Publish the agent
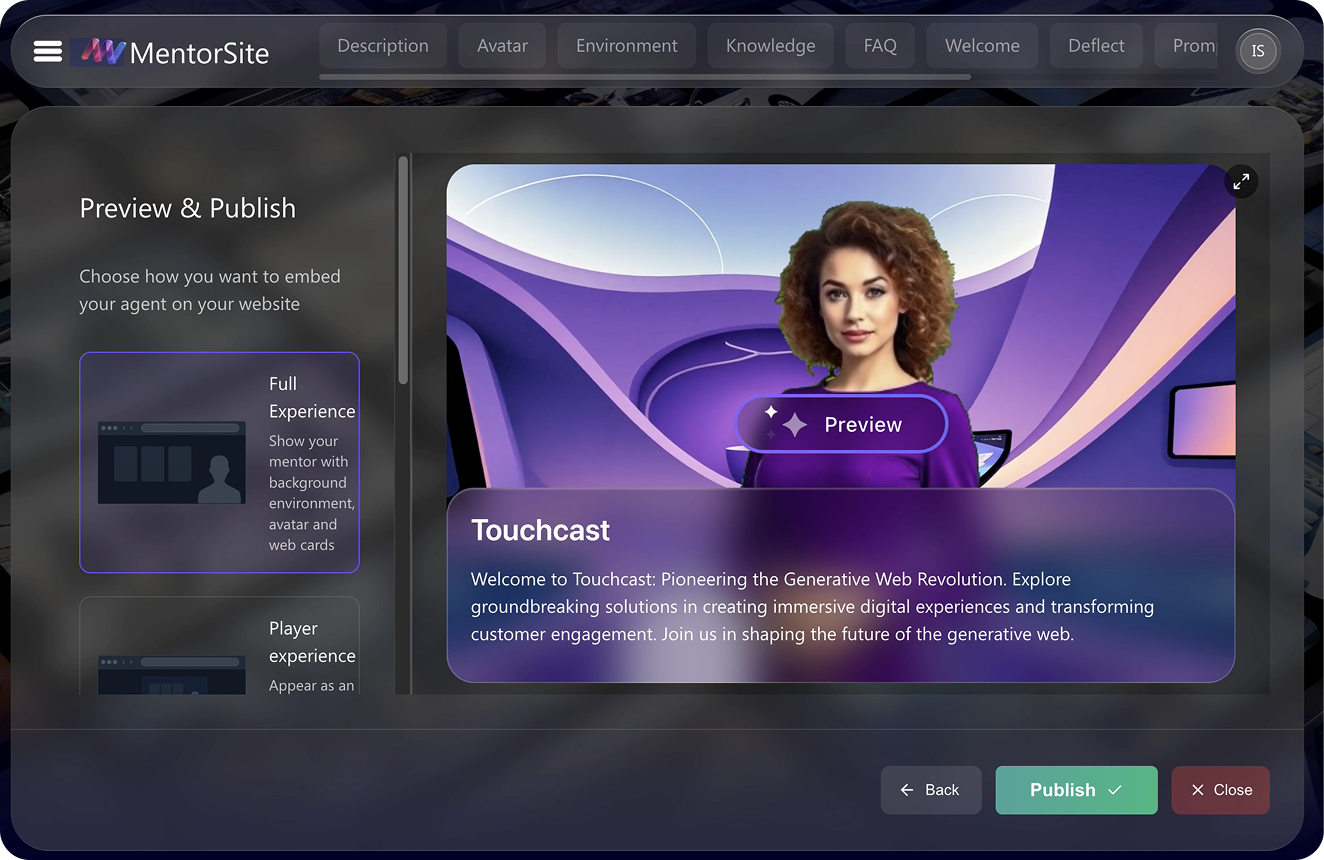The image size is (1324, 860). click(x=1076, y=790)
